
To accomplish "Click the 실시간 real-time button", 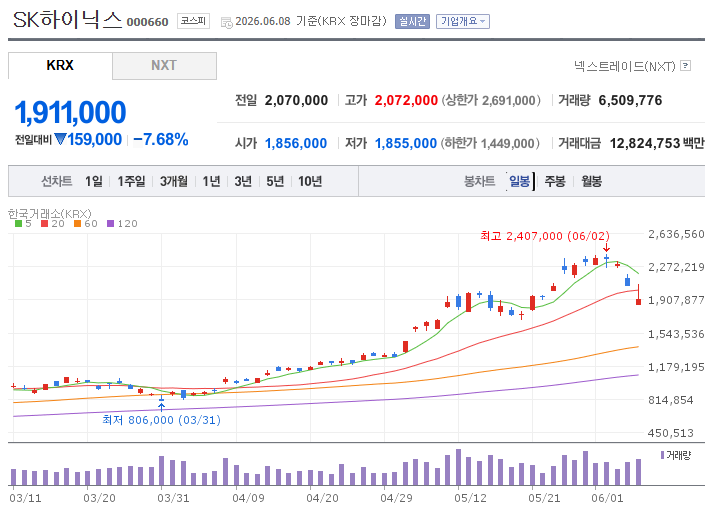I will click(x=412, y=22).
